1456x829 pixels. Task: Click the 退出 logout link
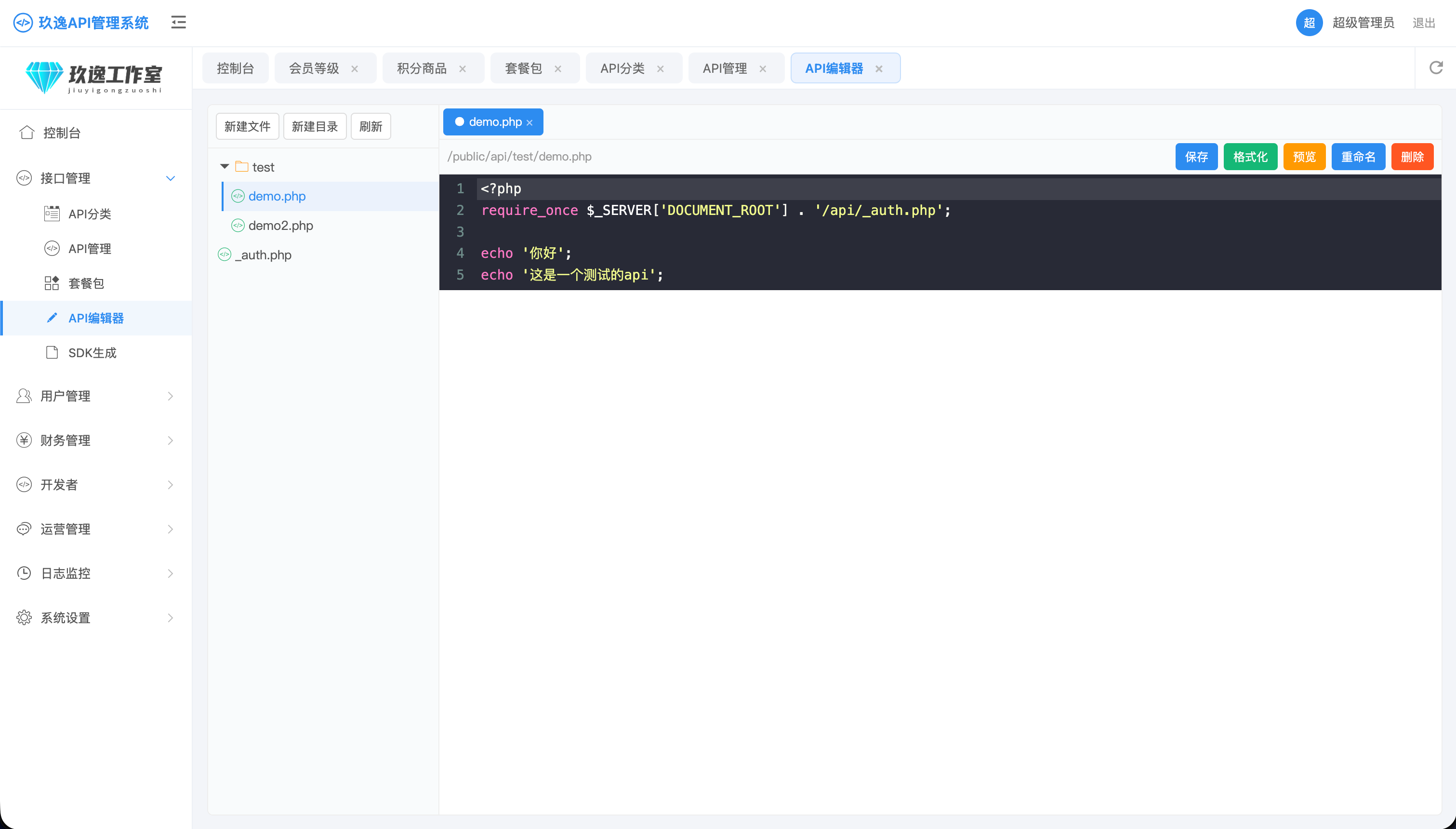tap(1424, 23)
